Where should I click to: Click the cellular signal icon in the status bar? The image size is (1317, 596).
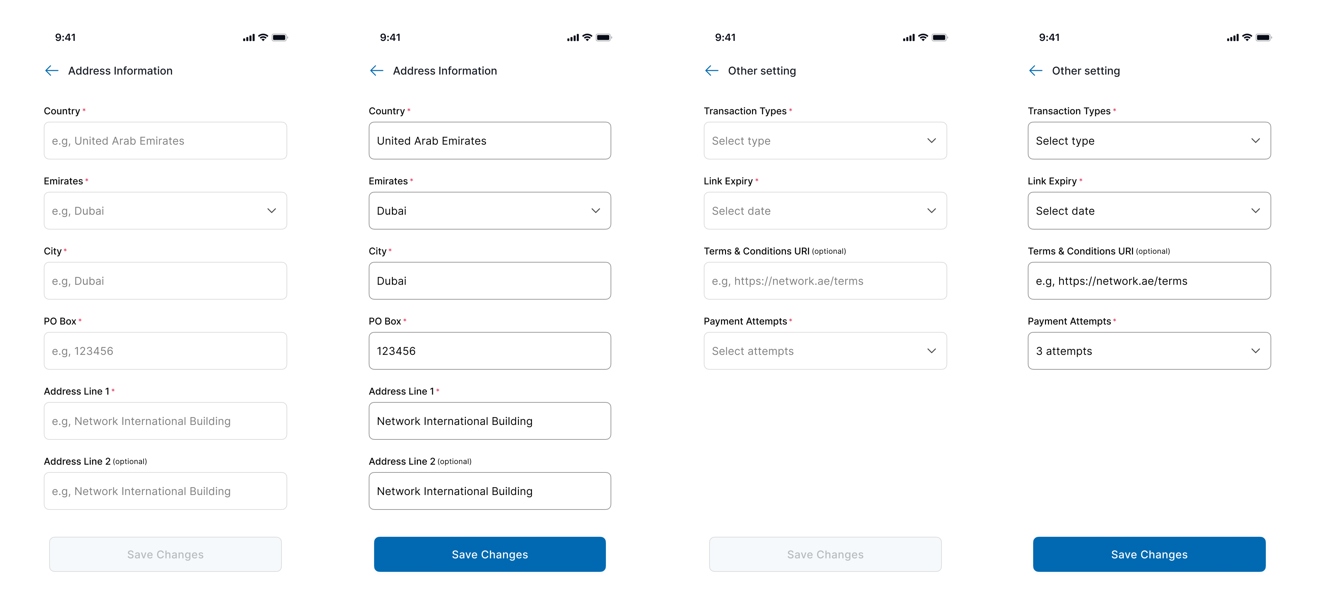tap(247, 37)
